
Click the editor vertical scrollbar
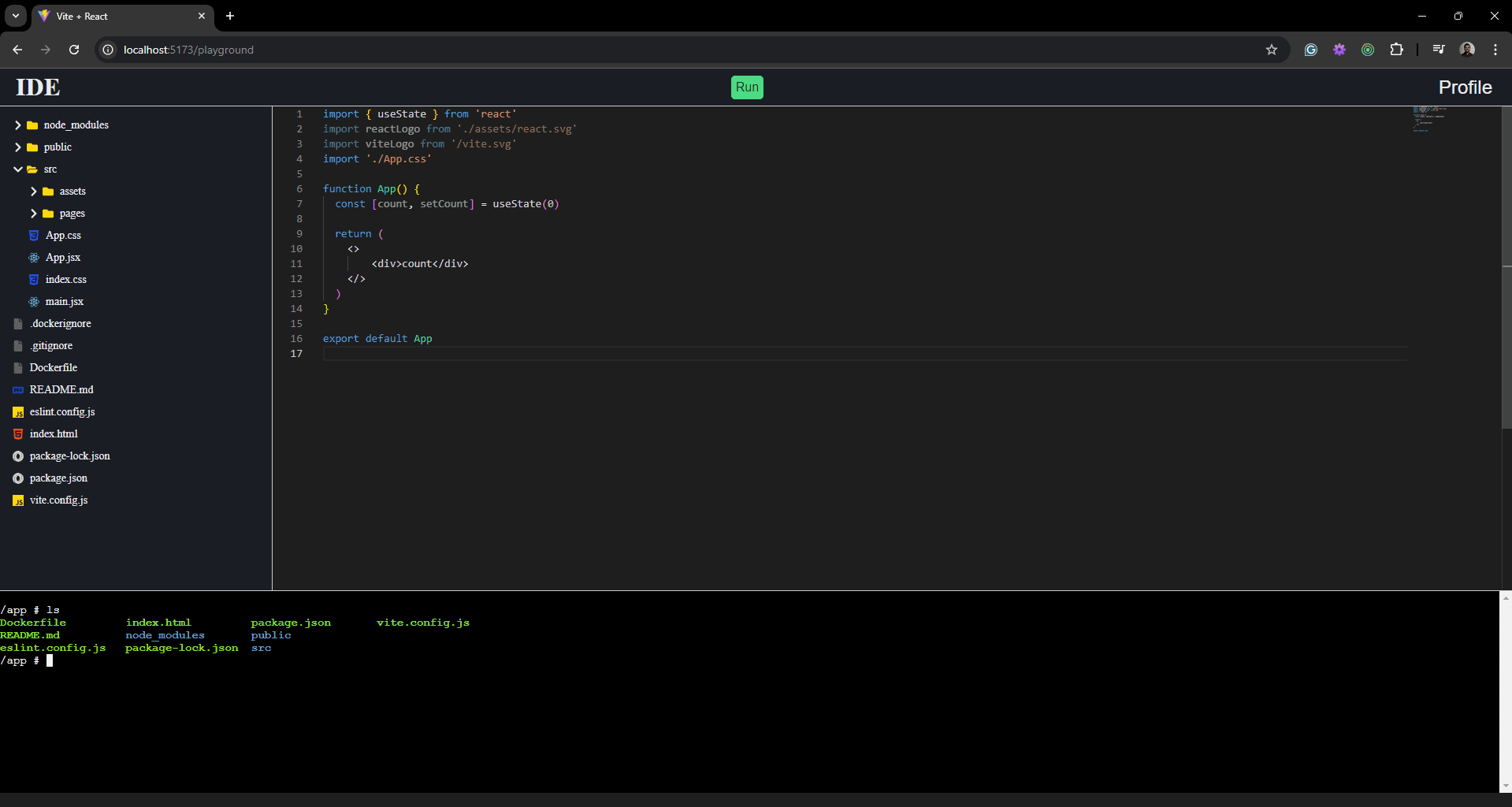point(1506,268)
